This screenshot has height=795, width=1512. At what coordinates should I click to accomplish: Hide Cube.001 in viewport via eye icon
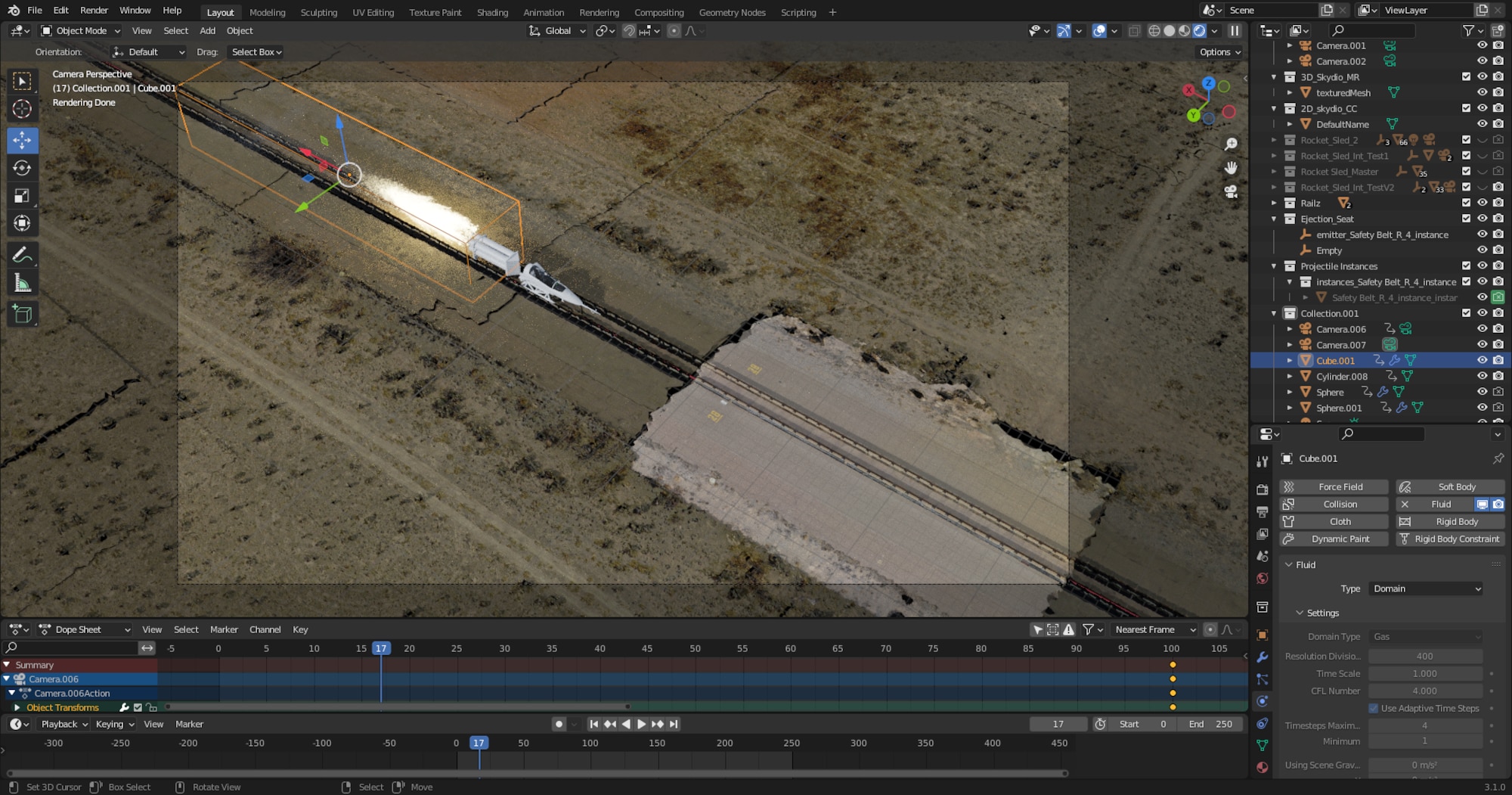click(1482, 361)
